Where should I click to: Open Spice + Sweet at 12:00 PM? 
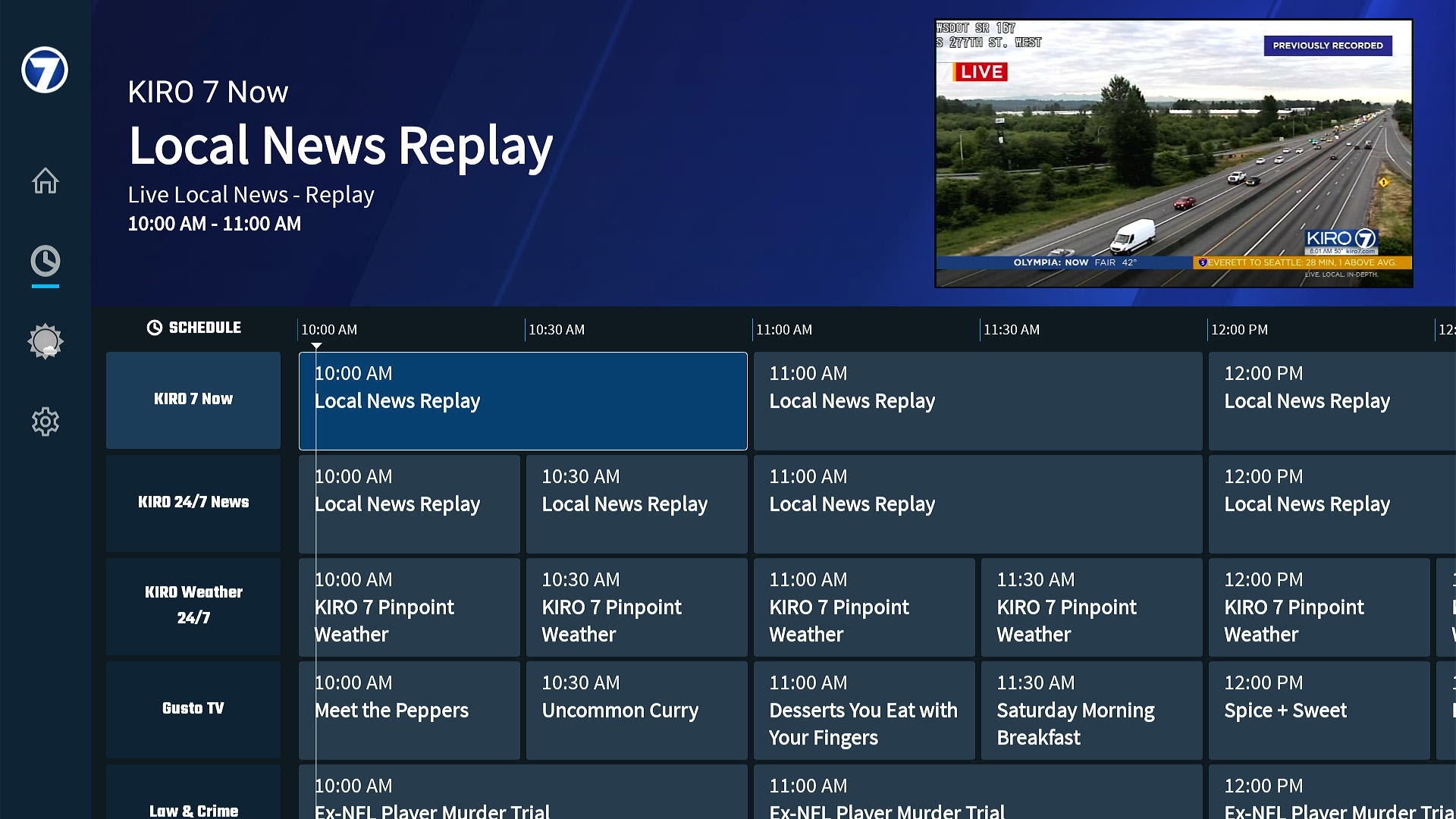(x=1319, y=710)
